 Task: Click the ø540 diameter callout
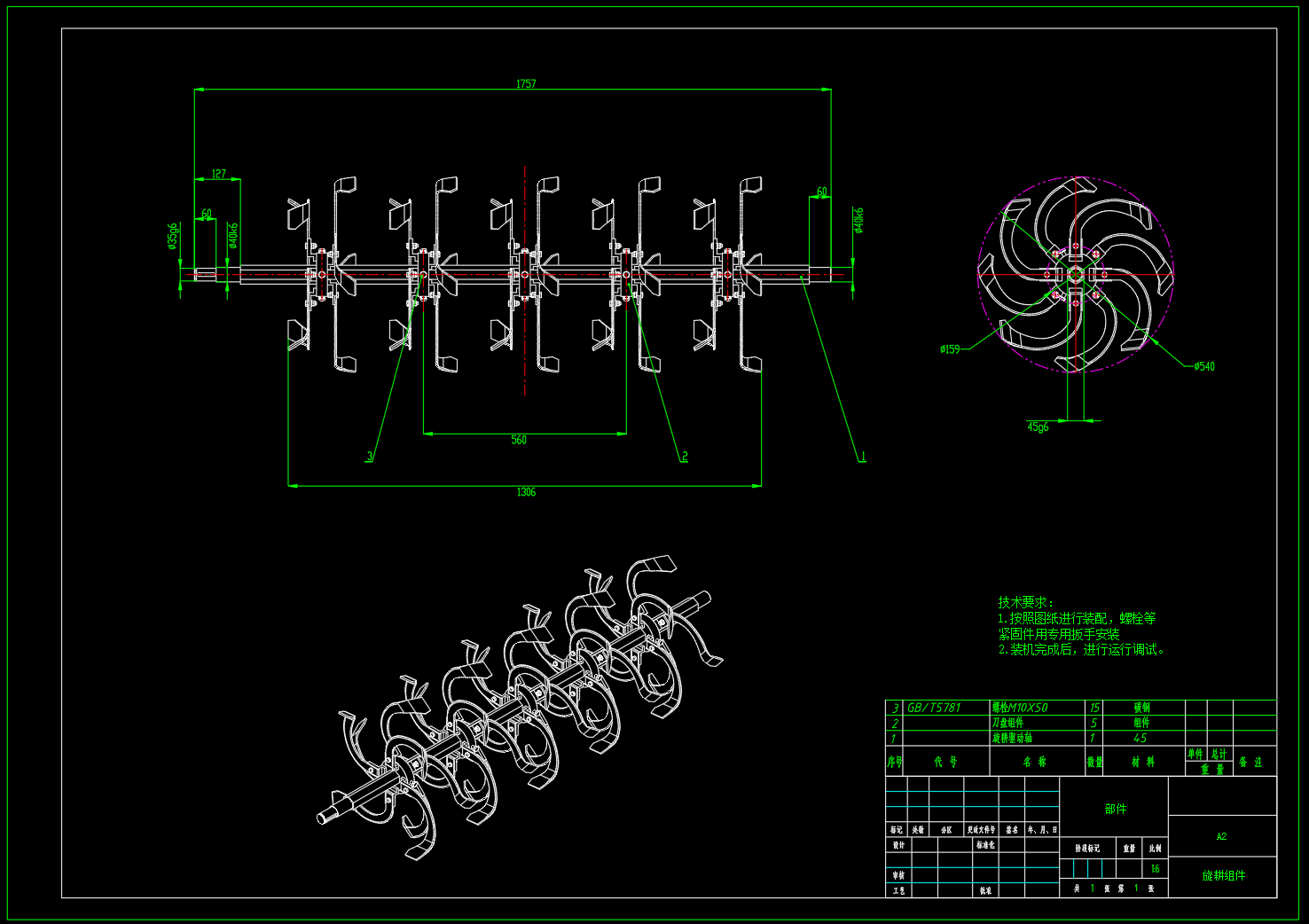(1203, 366)
